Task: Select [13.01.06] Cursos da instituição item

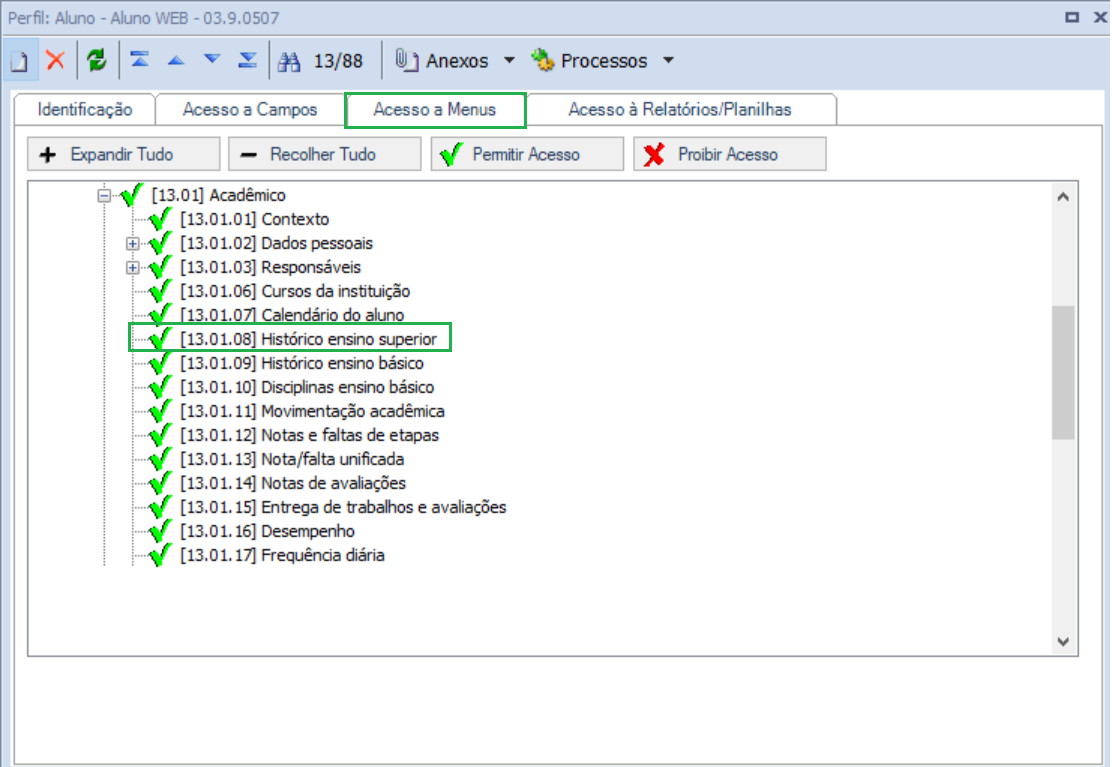Action: [x=295, y=291]
